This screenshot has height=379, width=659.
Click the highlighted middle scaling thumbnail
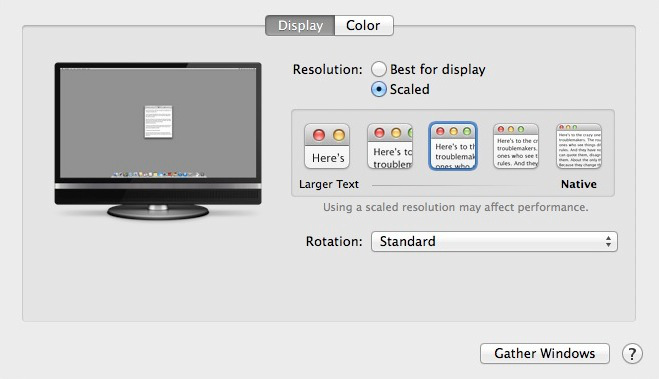coord(453,146)
